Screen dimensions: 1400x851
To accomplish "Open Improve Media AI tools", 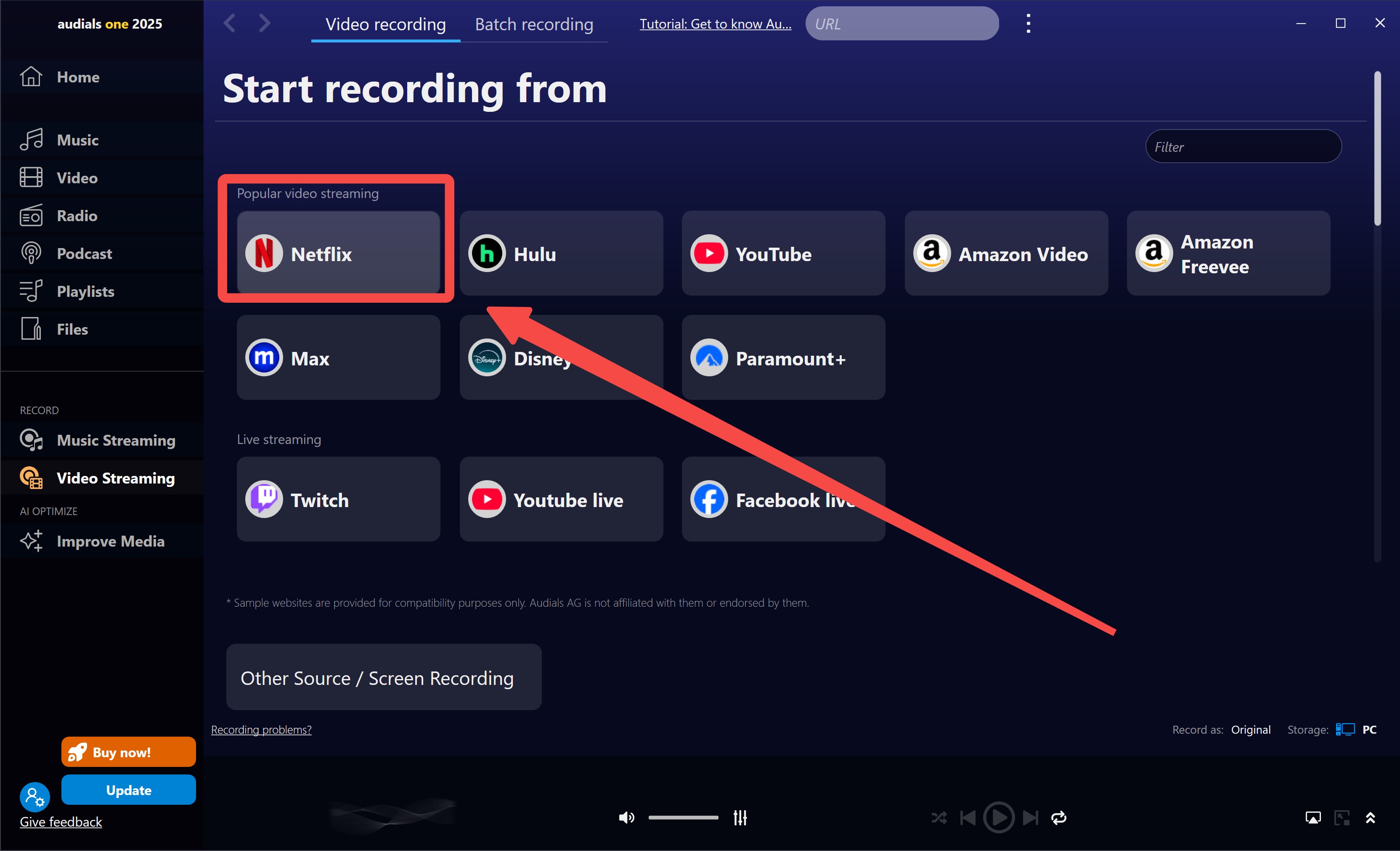I will click(x=102, y=541).
